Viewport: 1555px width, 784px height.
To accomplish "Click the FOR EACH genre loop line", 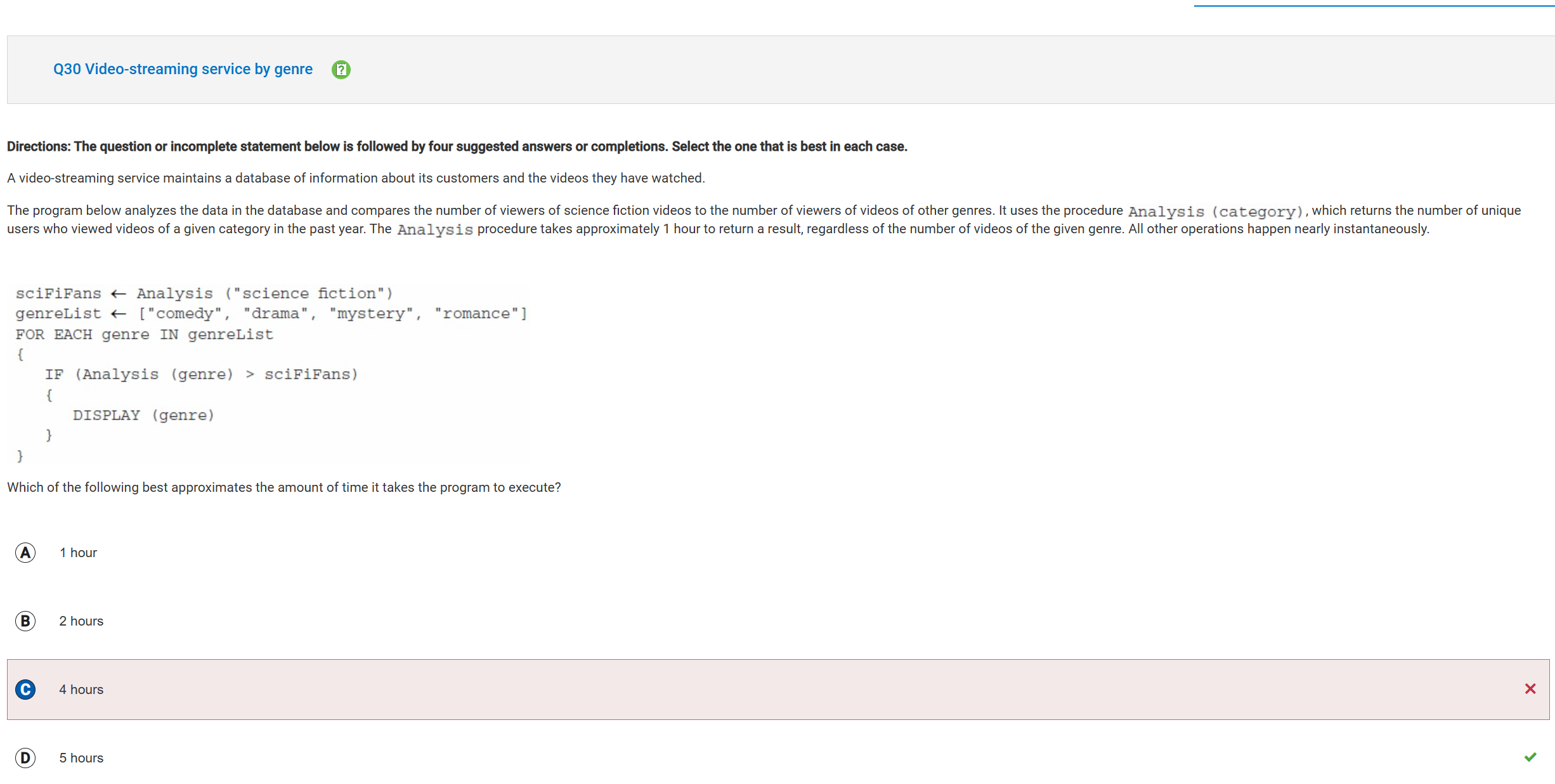I will [x=145, y=335].
